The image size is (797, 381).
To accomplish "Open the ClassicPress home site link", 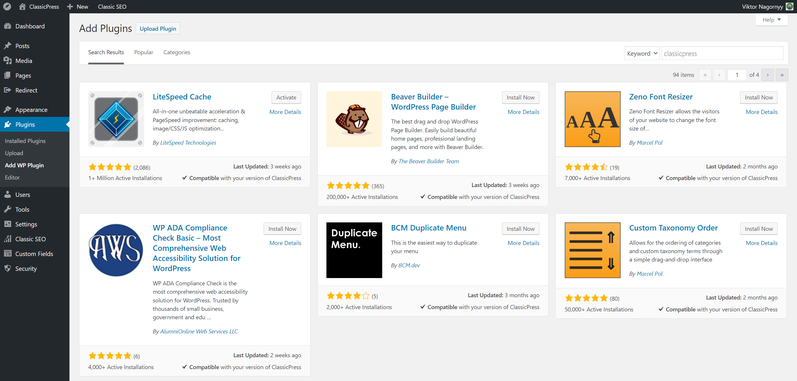I will [x=39, y=7].
